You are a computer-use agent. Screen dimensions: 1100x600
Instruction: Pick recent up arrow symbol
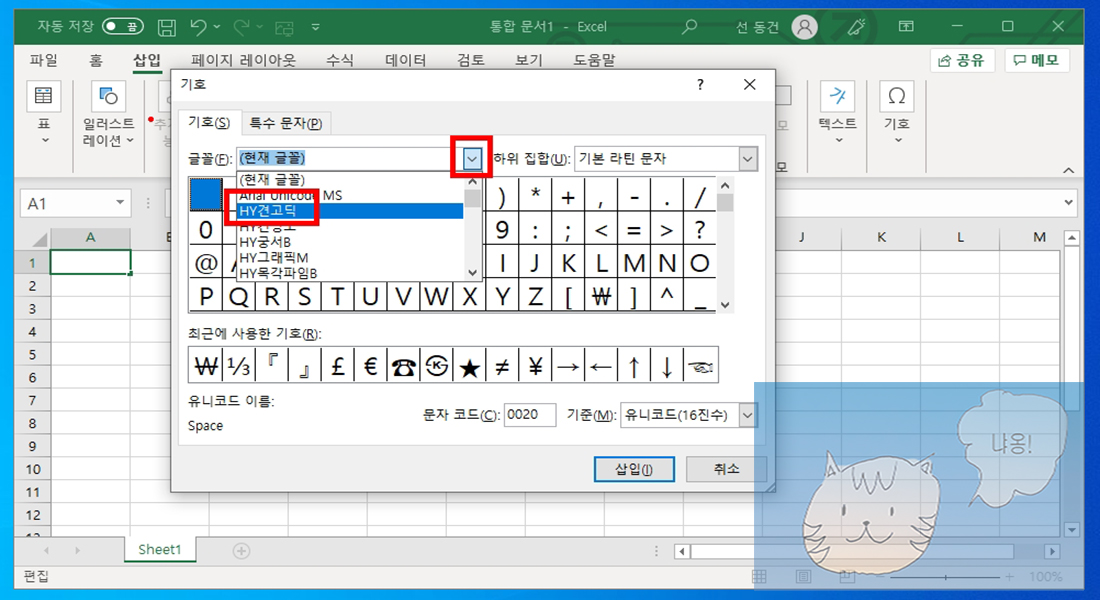[634, 365]
